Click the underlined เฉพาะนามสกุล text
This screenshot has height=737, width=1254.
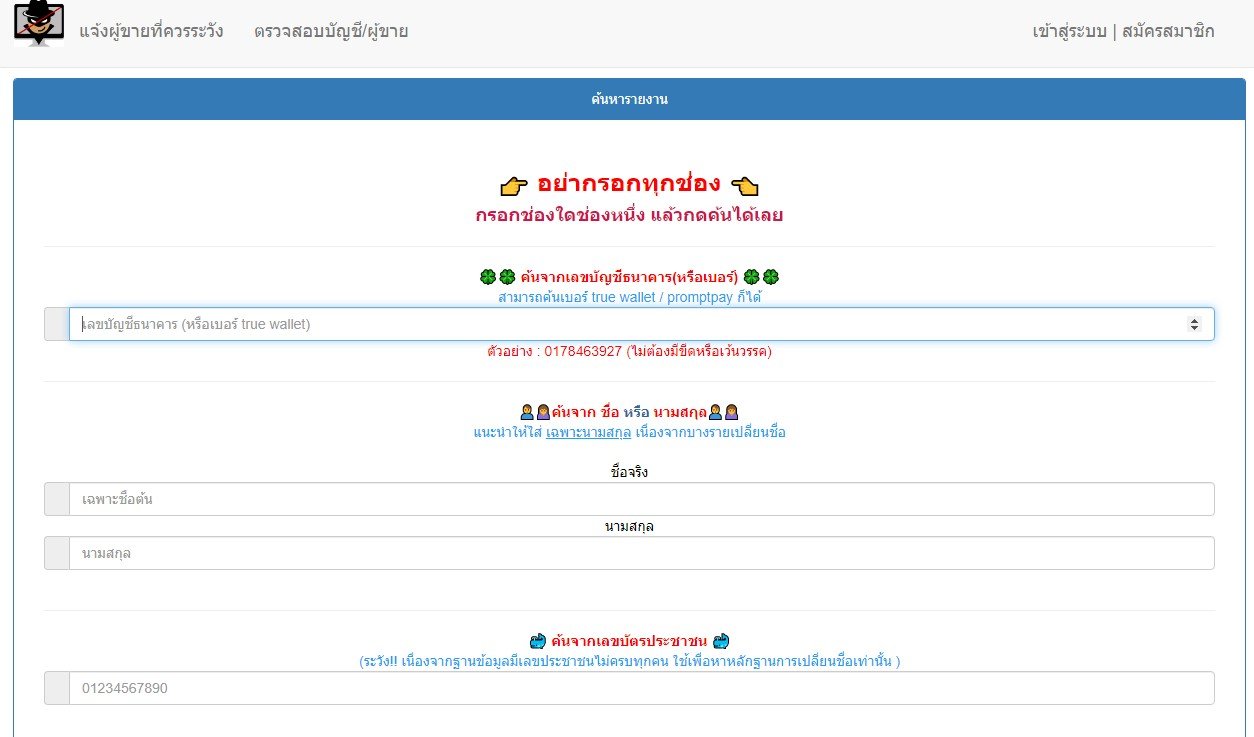tap(588, 432)
